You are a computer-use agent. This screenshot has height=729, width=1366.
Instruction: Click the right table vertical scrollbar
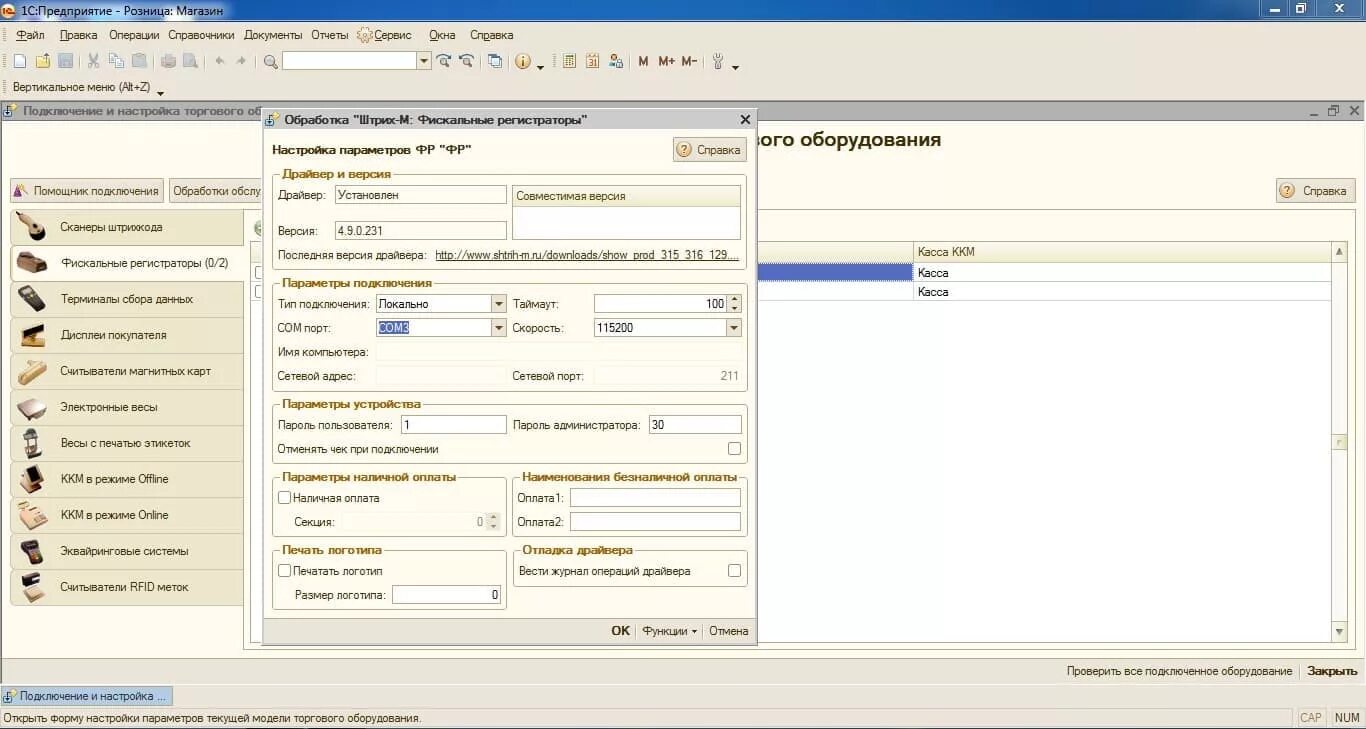click(x=1340, y=441)
